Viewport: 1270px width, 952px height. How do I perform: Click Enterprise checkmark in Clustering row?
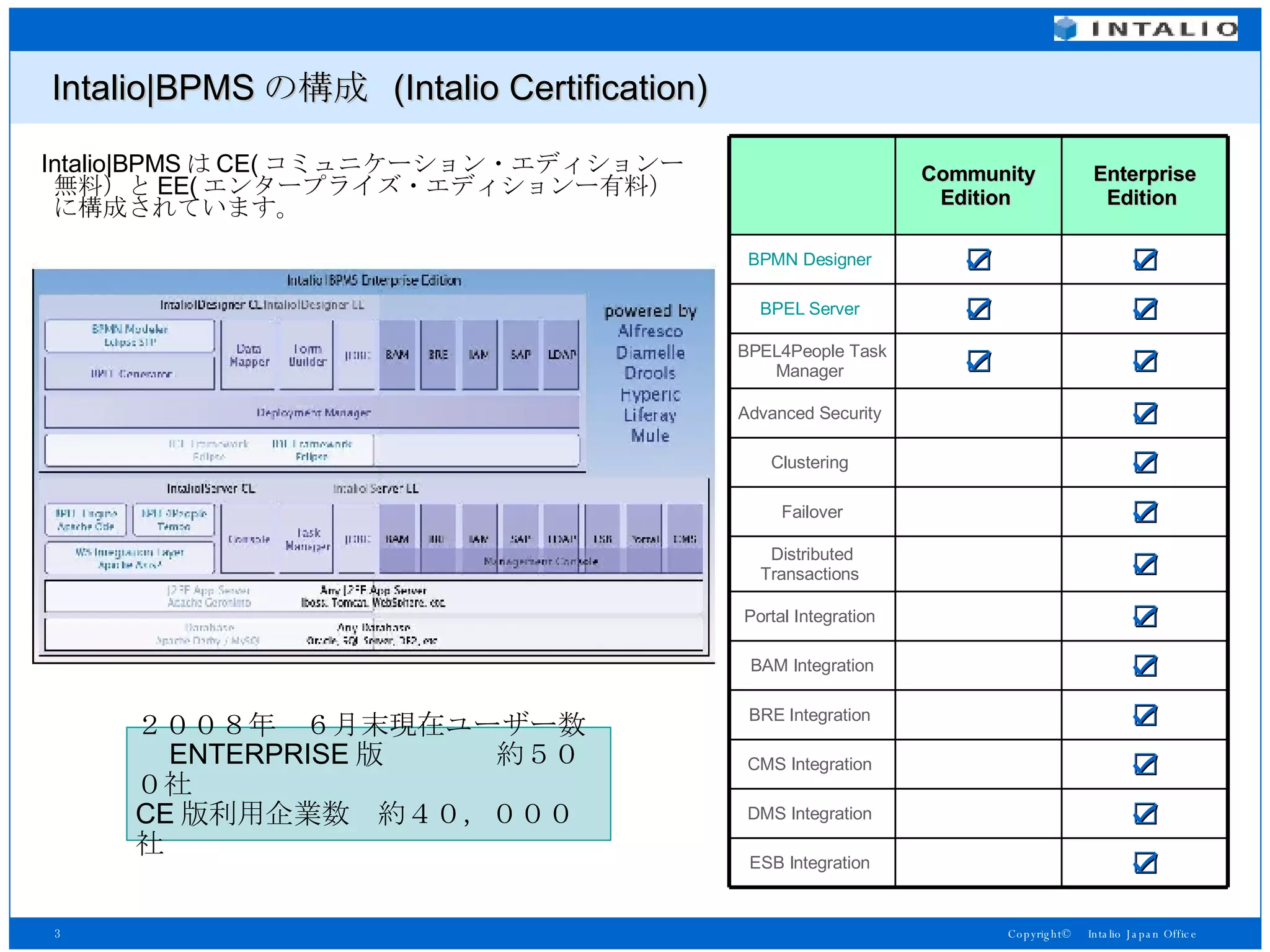[1145, 462]
